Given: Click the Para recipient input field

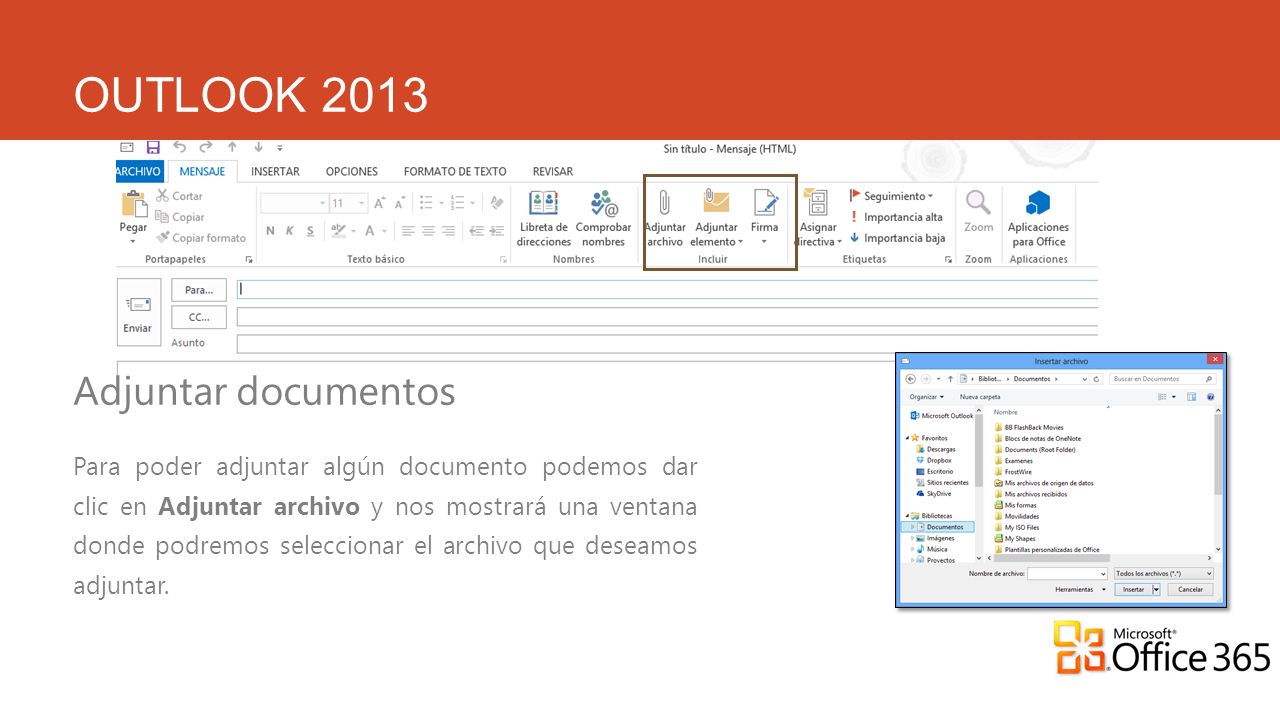Looking at the screenshot, I should (x=667, y=290).
